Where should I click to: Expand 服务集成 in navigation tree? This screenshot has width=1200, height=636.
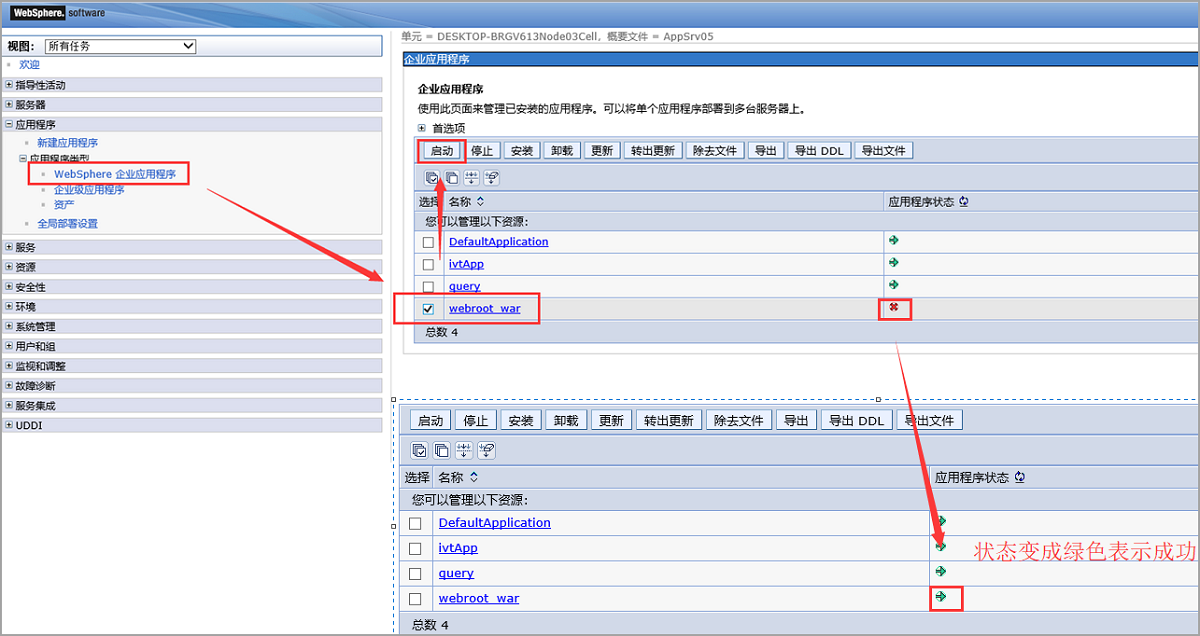coord(9,406)
